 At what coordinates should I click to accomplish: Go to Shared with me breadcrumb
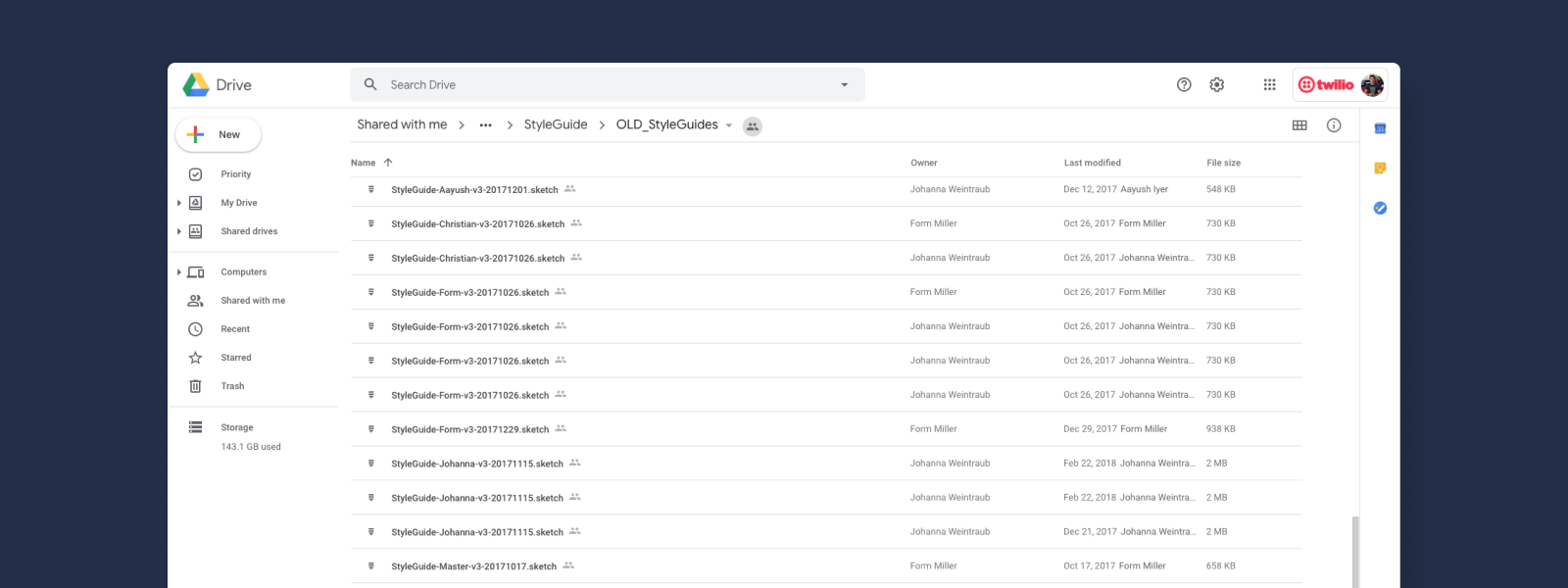(x=402, y=124)
